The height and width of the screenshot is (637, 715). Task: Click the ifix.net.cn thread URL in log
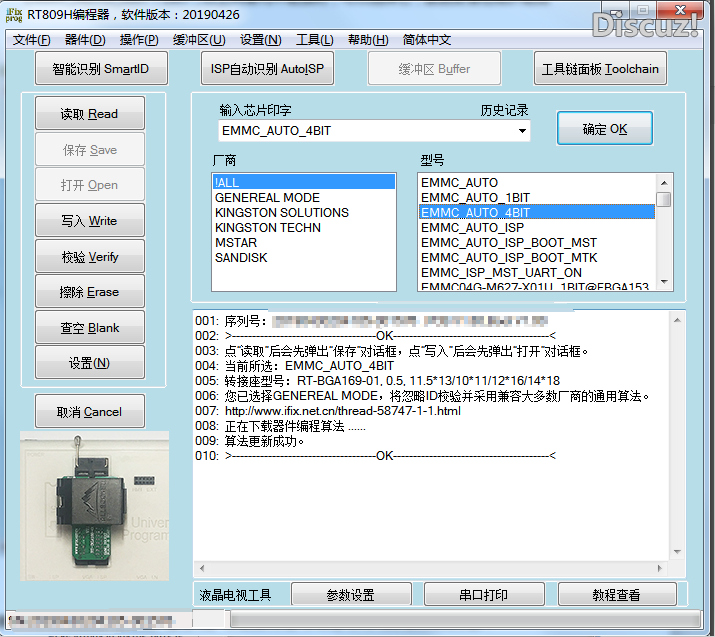pyautogui.click(x=343, y=411)
